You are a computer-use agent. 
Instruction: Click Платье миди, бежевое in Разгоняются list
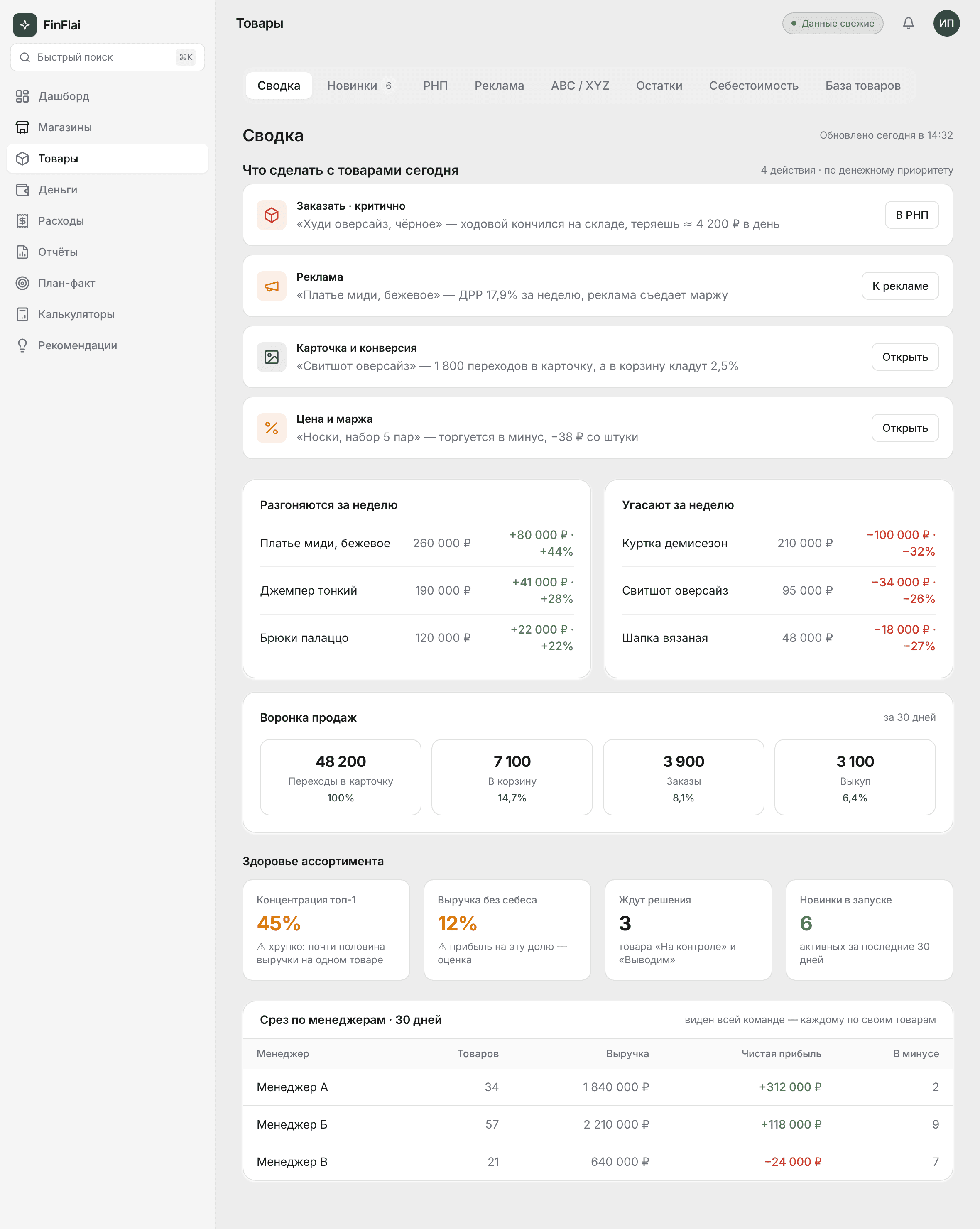coord(325,543)
